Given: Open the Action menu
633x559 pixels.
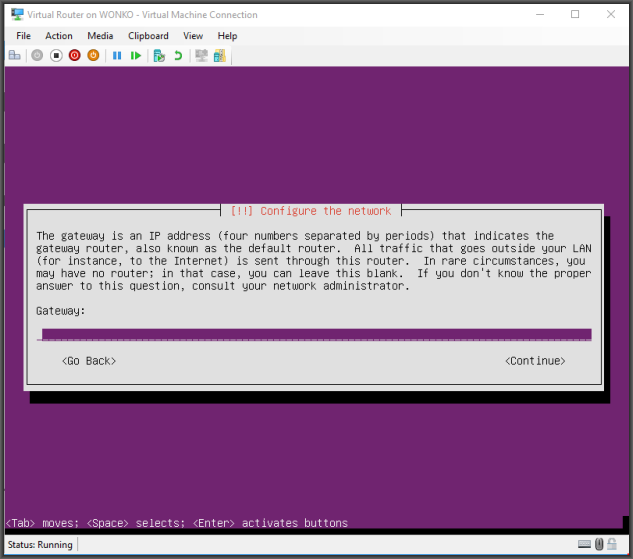Looking at the screenshot, I should click(59, 36).
